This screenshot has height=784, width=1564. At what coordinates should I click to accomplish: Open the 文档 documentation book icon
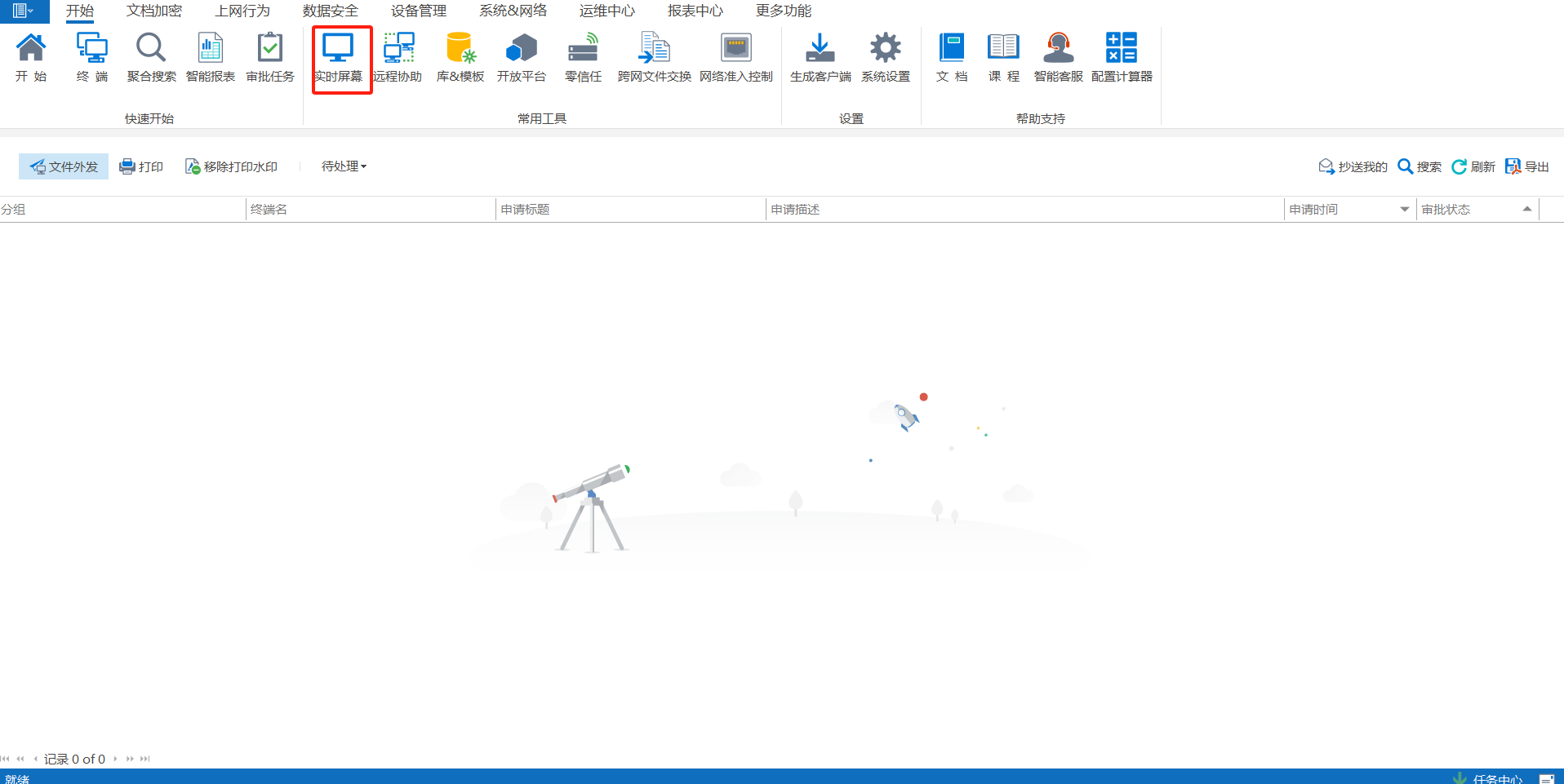tap(952, 57)
